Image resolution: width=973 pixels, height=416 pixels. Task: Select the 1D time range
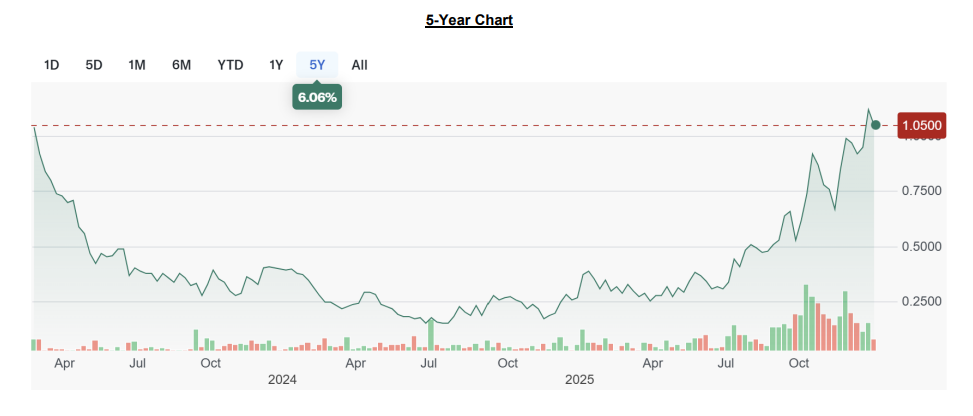[x=52, y=65]
